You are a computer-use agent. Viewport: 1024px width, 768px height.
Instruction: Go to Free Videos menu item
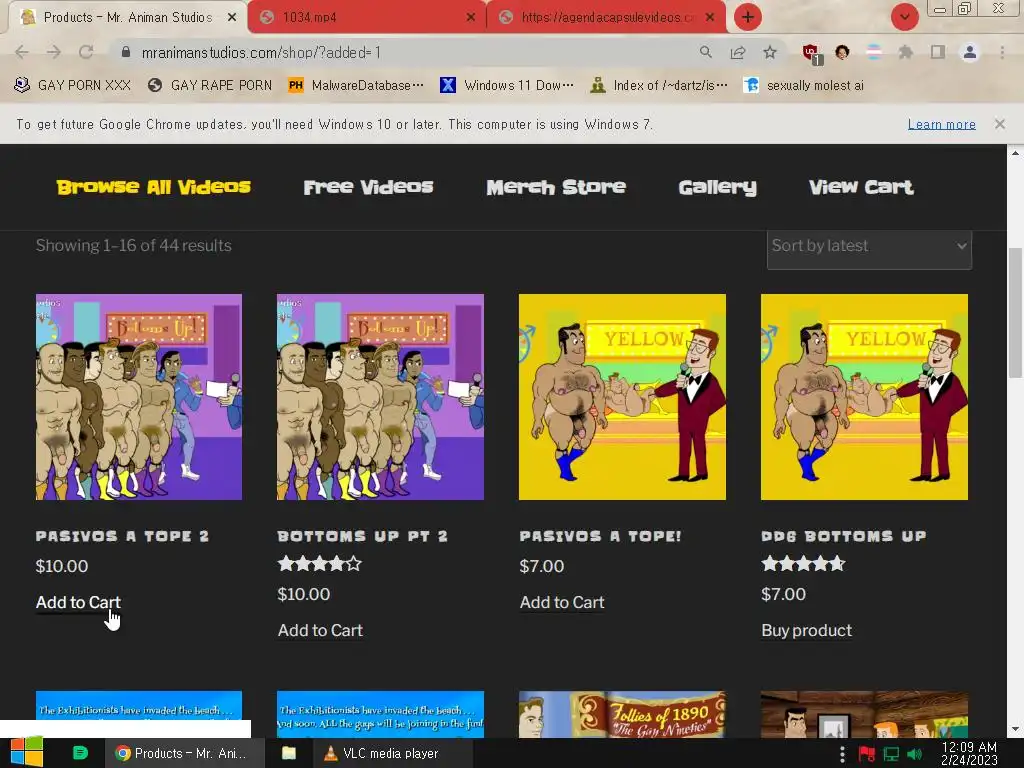pyautogui.click(x=368, y=187)
